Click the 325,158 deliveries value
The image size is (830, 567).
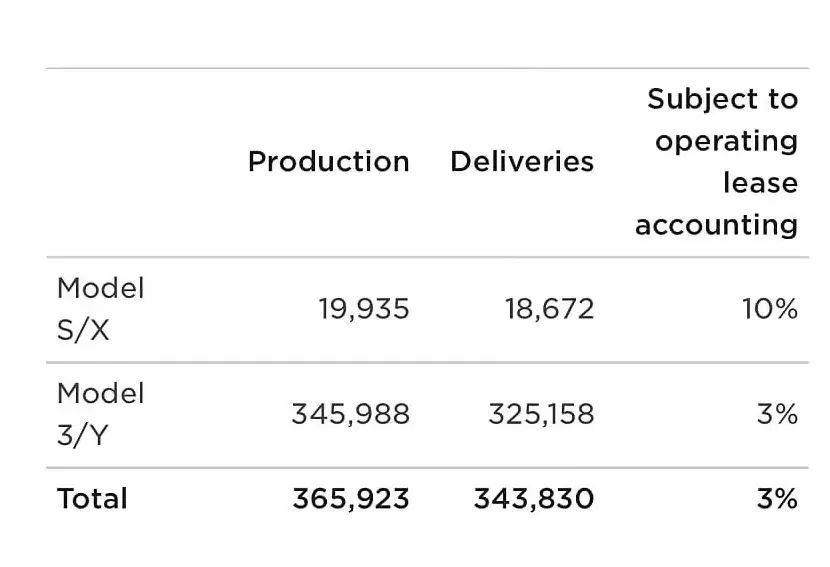pyautogui.click(x=541, y=414)
